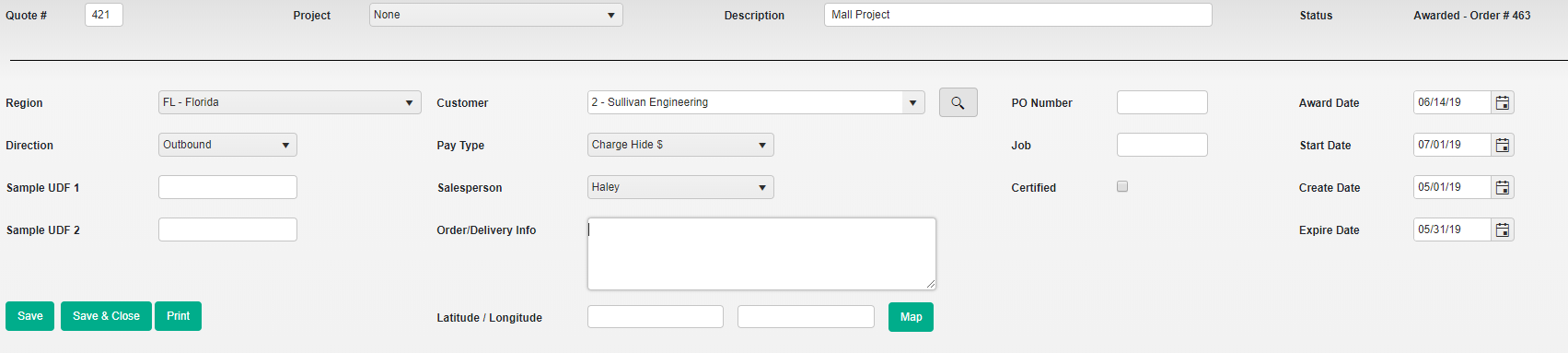Click the Map button

point(911,317)
